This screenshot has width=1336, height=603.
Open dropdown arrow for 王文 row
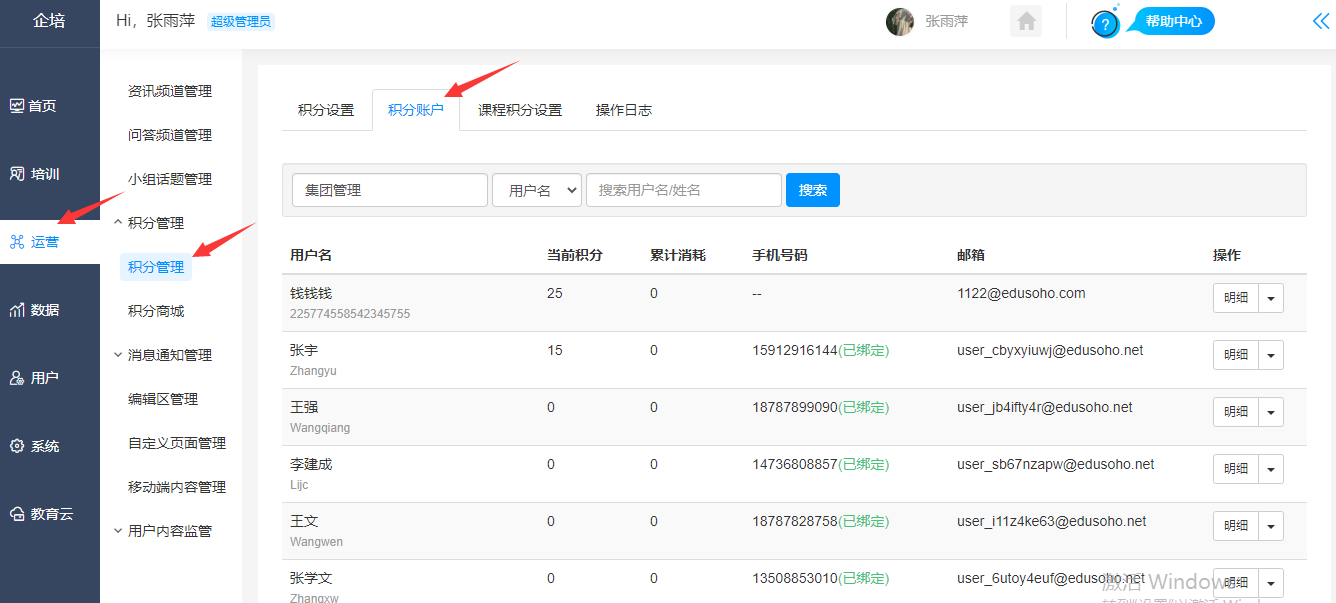click(x=1271, y=526)
